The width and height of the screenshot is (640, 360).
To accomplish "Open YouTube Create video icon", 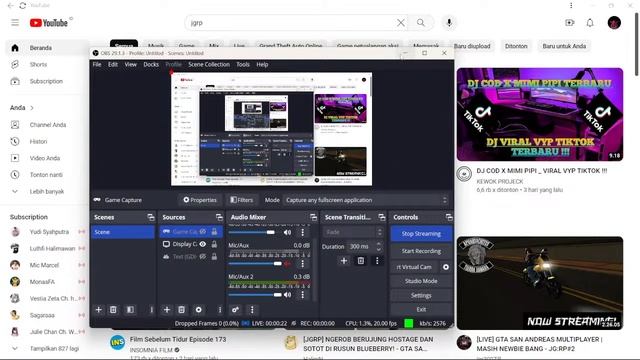I will point(569,23).
